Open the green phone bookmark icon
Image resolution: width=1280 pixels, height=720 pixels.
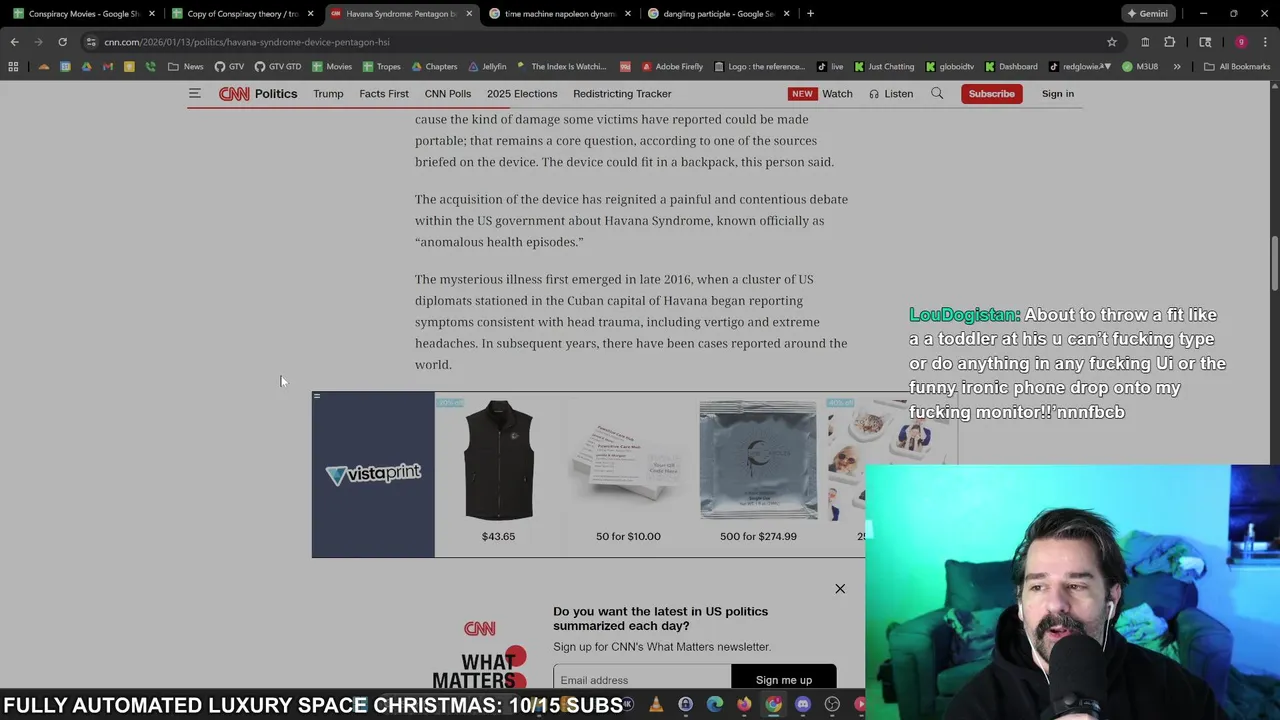150,67
